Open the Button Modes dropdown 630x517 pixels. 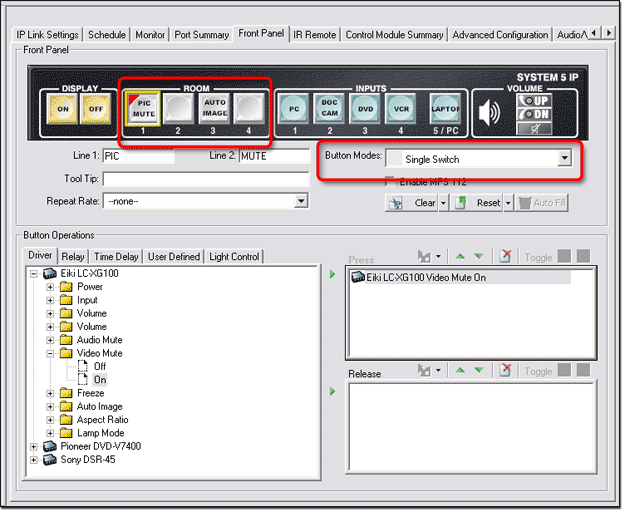564,158
